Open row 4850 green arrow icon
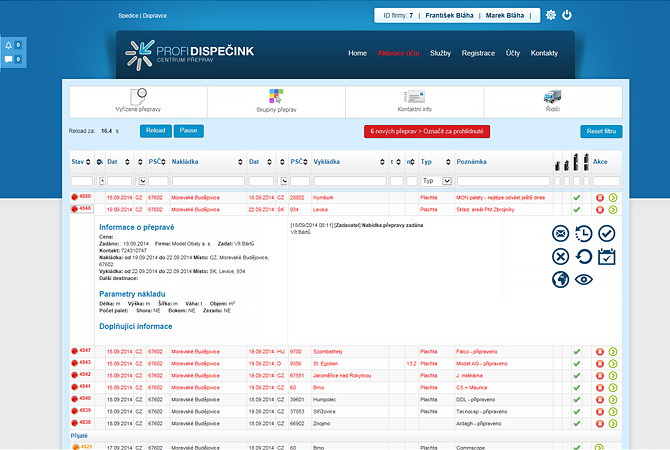This screenshot has height=450, width=670. pos(613,198)
